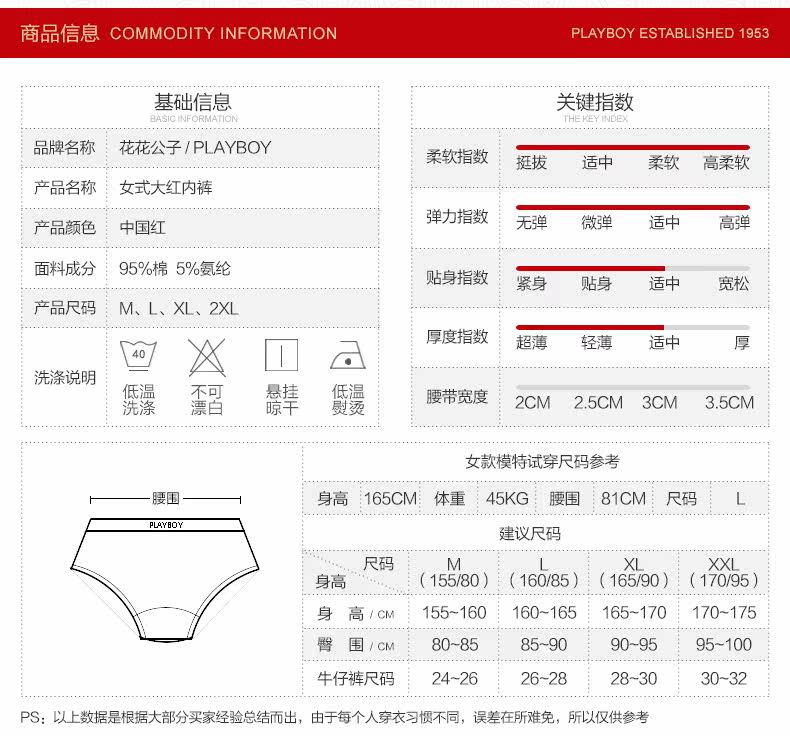
Task: Click the PS disclaimer note
Action: pos(335,717)
